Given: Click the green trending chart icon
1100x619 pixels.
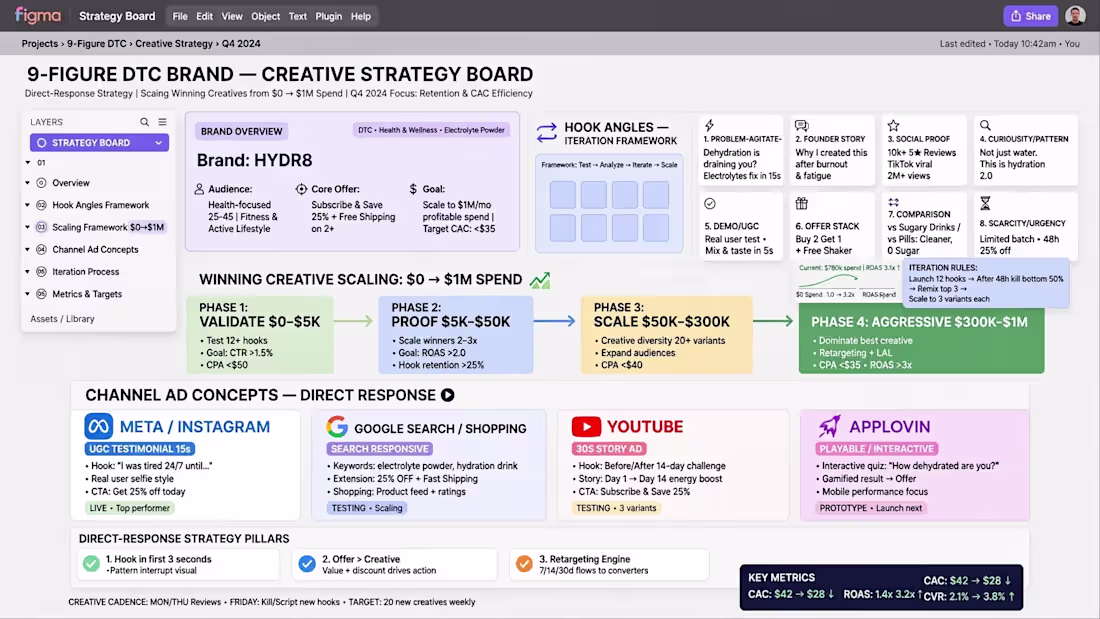Looking at the screenshot, I should 539,280.
